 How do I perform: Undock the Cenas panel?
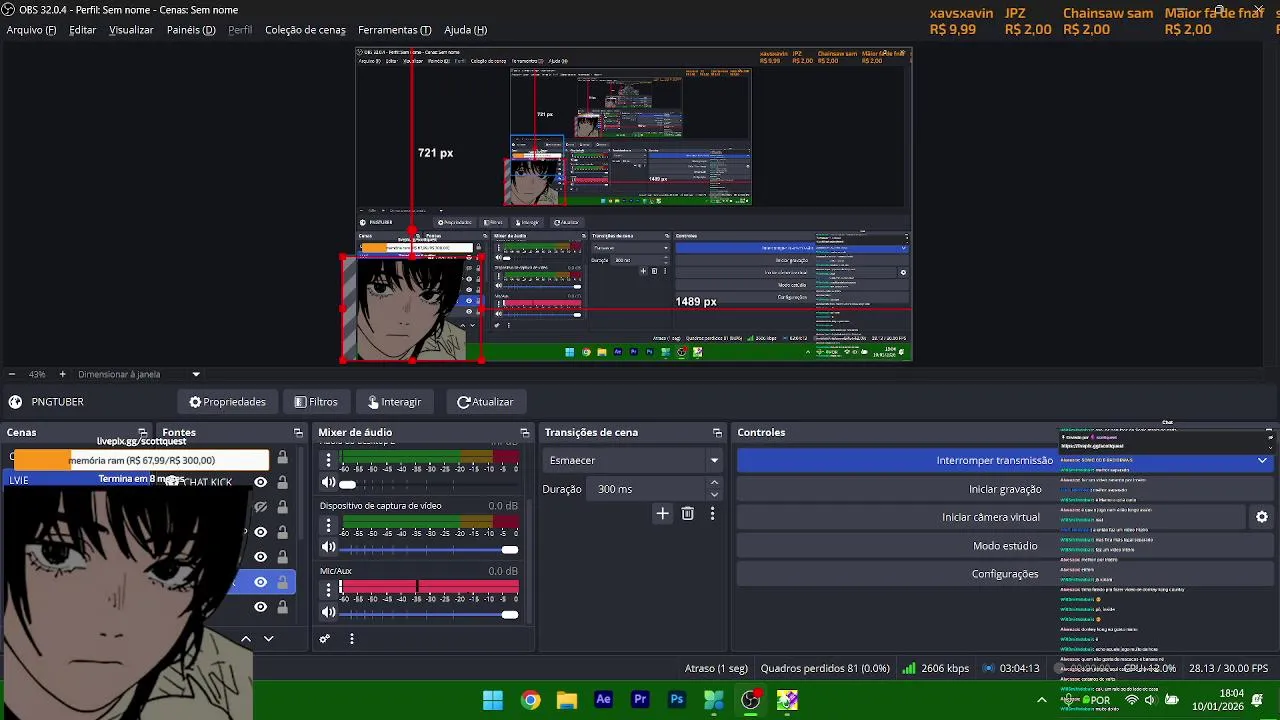[142, 433]
